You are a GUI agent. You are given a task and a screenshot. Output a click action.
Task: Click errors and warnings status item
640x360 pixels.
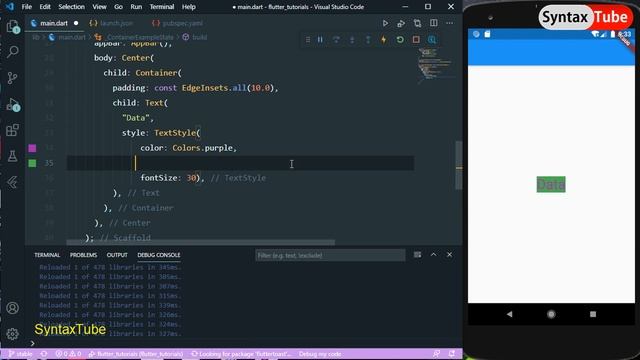coord(68,354)
